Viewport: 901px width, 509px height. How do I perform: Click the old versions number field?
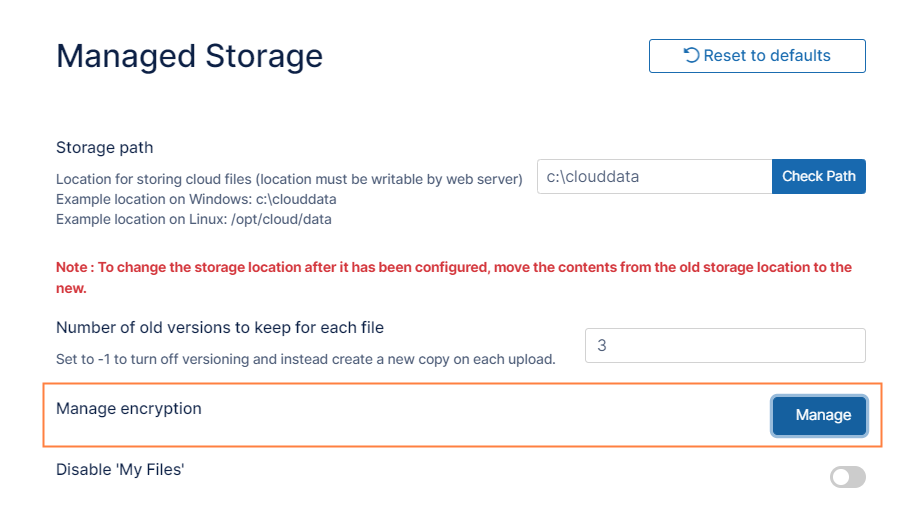724,346
